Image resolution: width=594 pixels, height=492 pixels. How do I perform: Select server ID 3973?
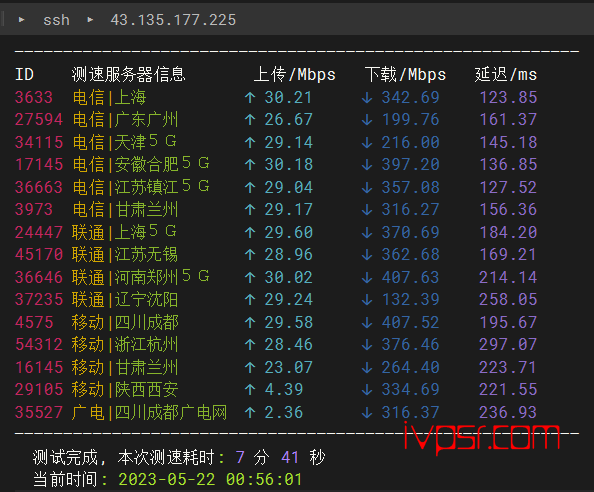point(34,209)
